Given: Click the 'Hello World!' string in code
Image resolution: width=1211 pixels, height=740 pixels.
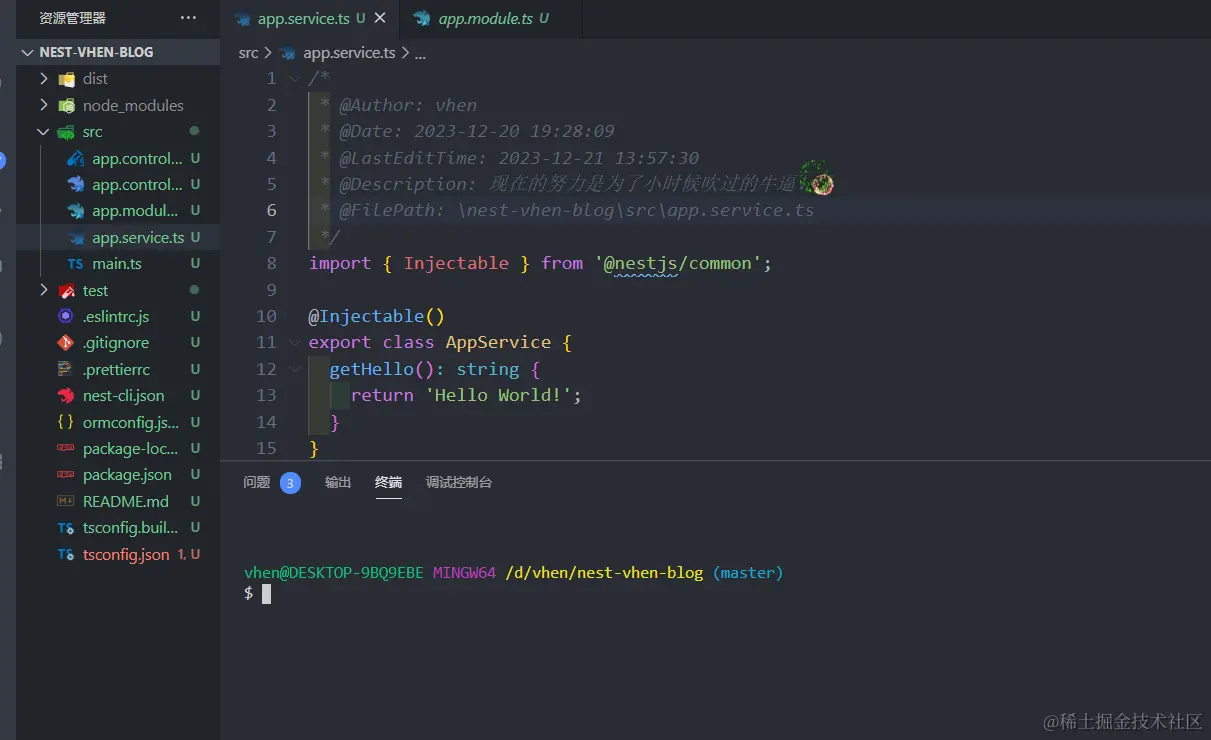Looking at the screenshot, I should coord(498,395).
